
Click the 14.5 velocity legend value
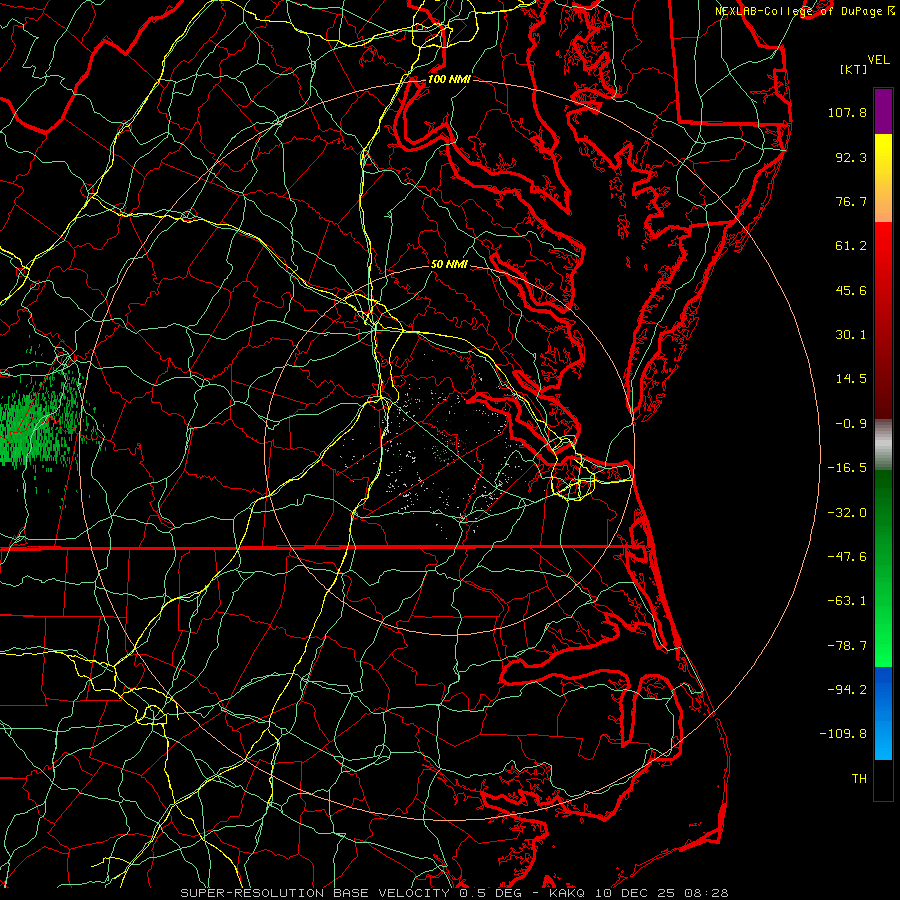[x=851, y=379]
